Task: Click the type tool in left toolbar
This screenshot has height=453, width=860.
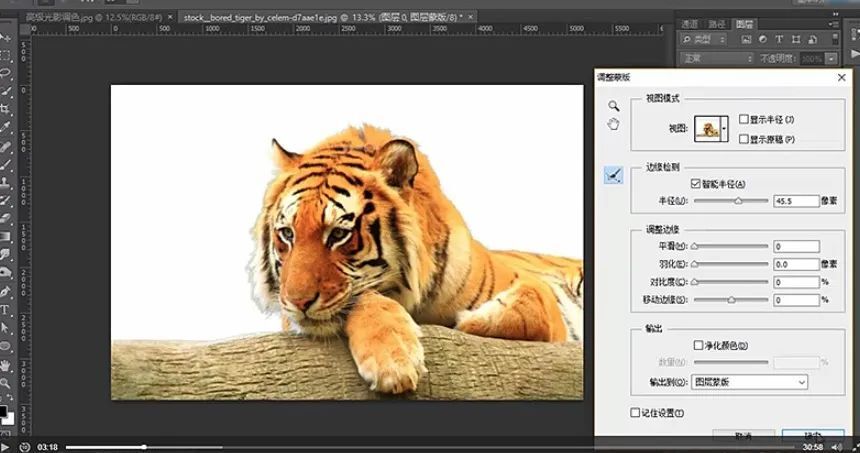Action: click(6, 310)
